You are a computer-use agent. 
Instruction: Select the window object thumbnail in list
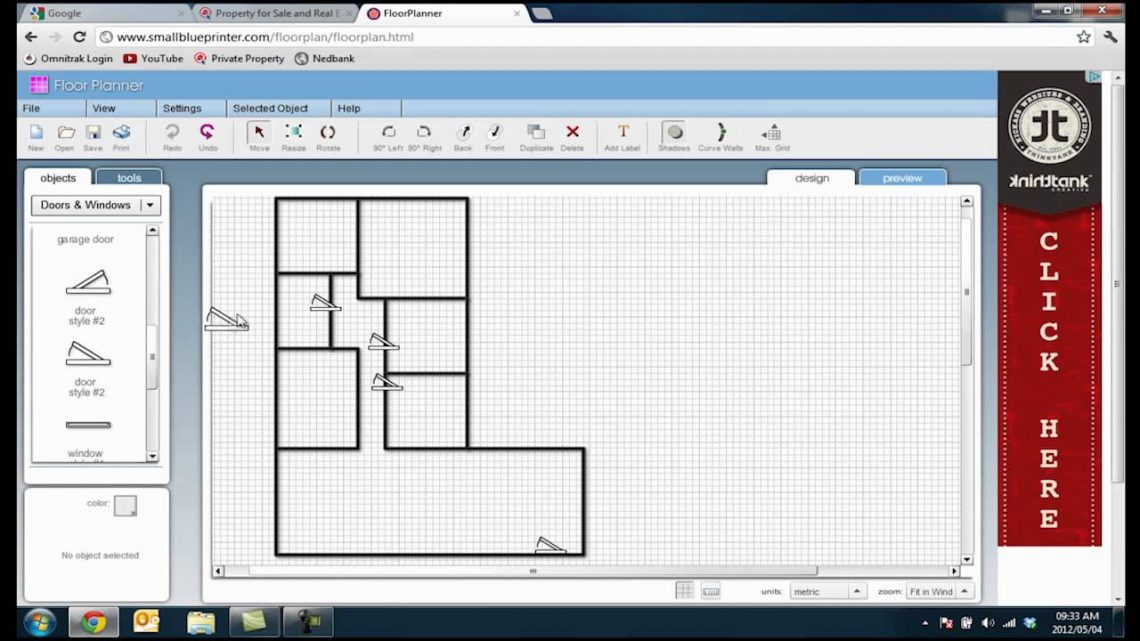pyautogui.click(x=88, y=427)
